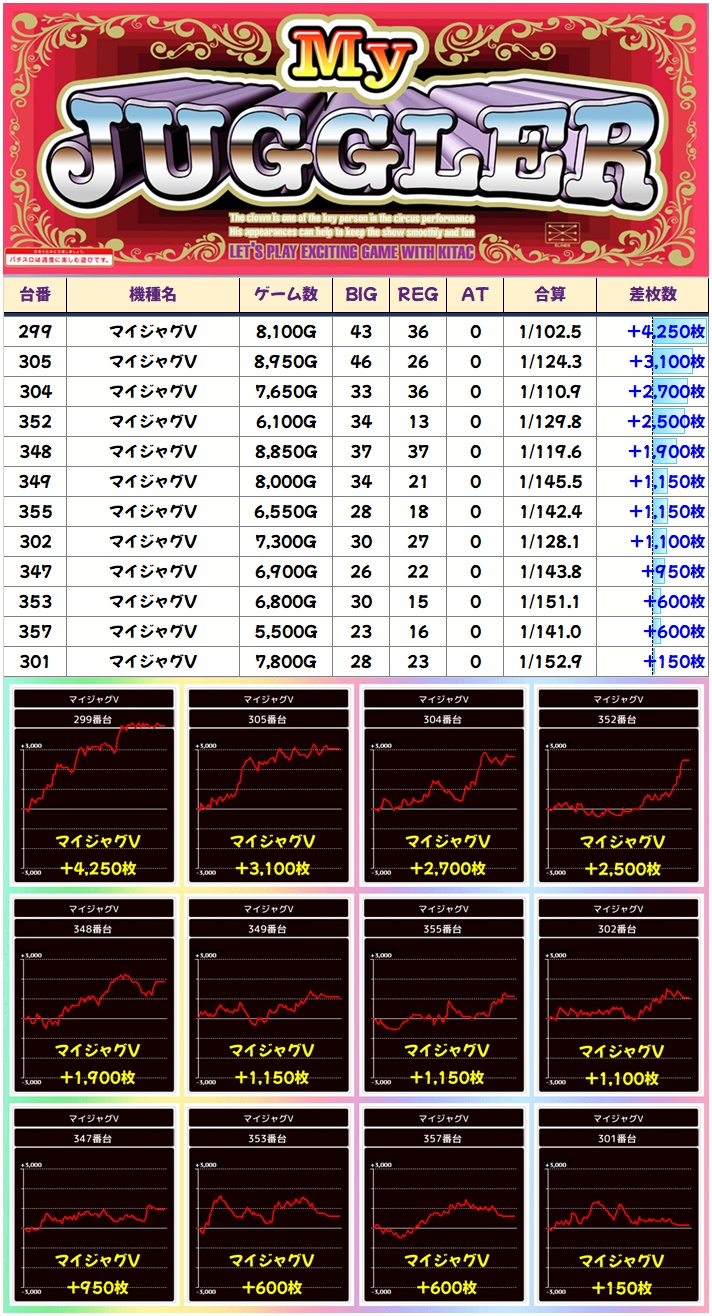Click the +4,250枚 bar in the table

pyautogui.click(x=666, y=332)
